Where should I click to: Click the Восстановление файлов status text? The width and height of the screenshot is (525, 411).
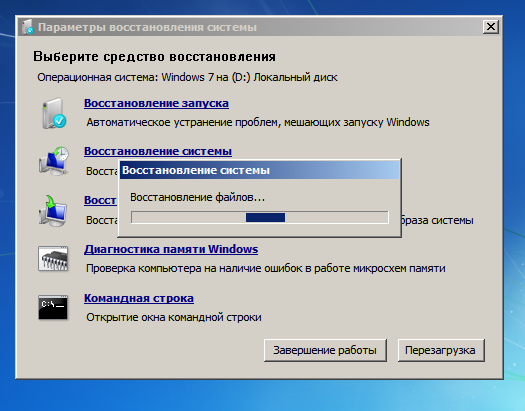tap(198, 197)
